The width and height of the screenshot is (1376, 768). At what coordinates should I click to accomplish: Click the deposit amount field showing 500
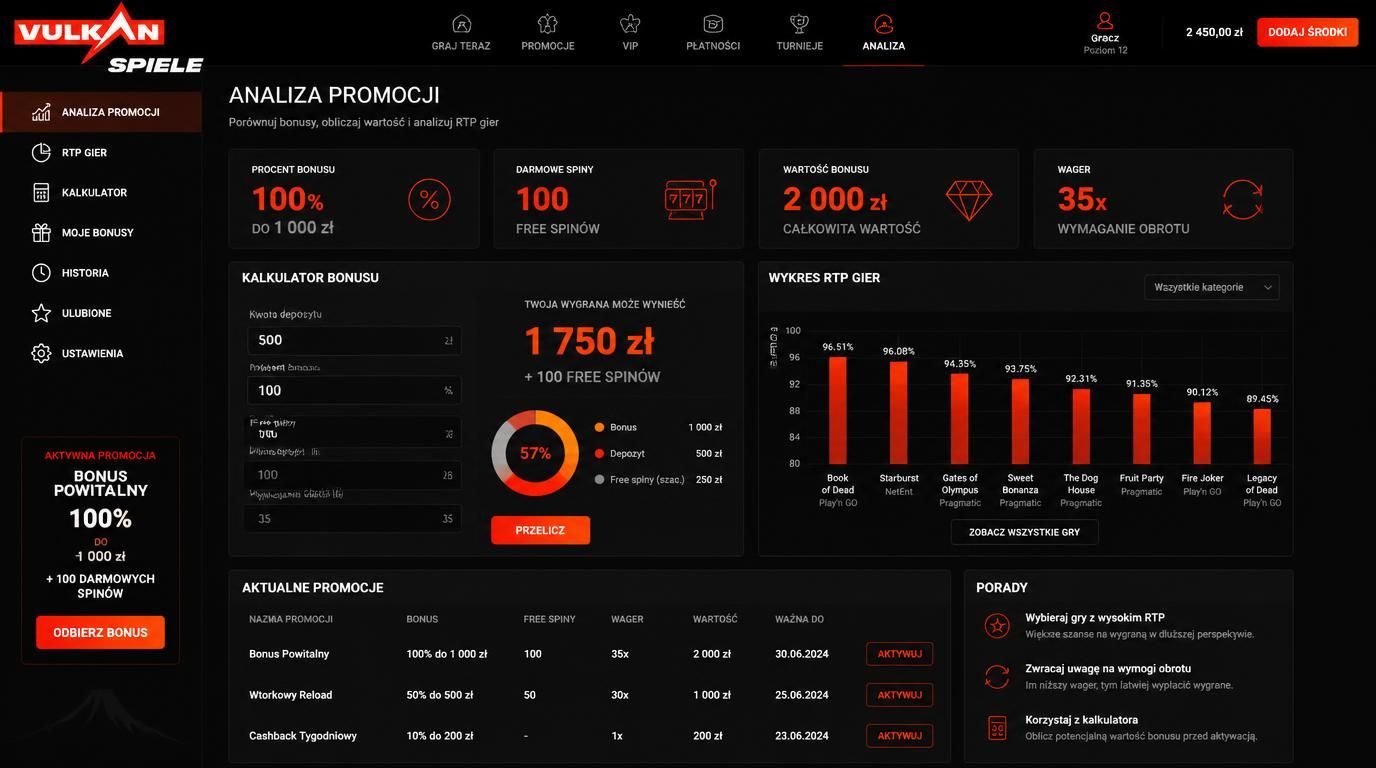pyautogui.click(x=354, y=340)
